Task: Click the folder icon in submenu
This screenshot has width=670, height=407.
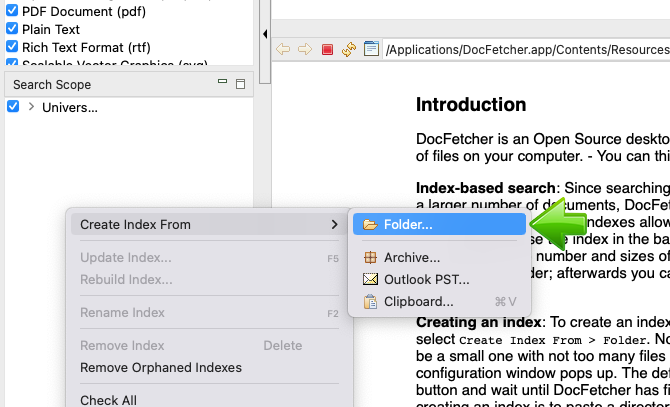Action: coord(370,224)
